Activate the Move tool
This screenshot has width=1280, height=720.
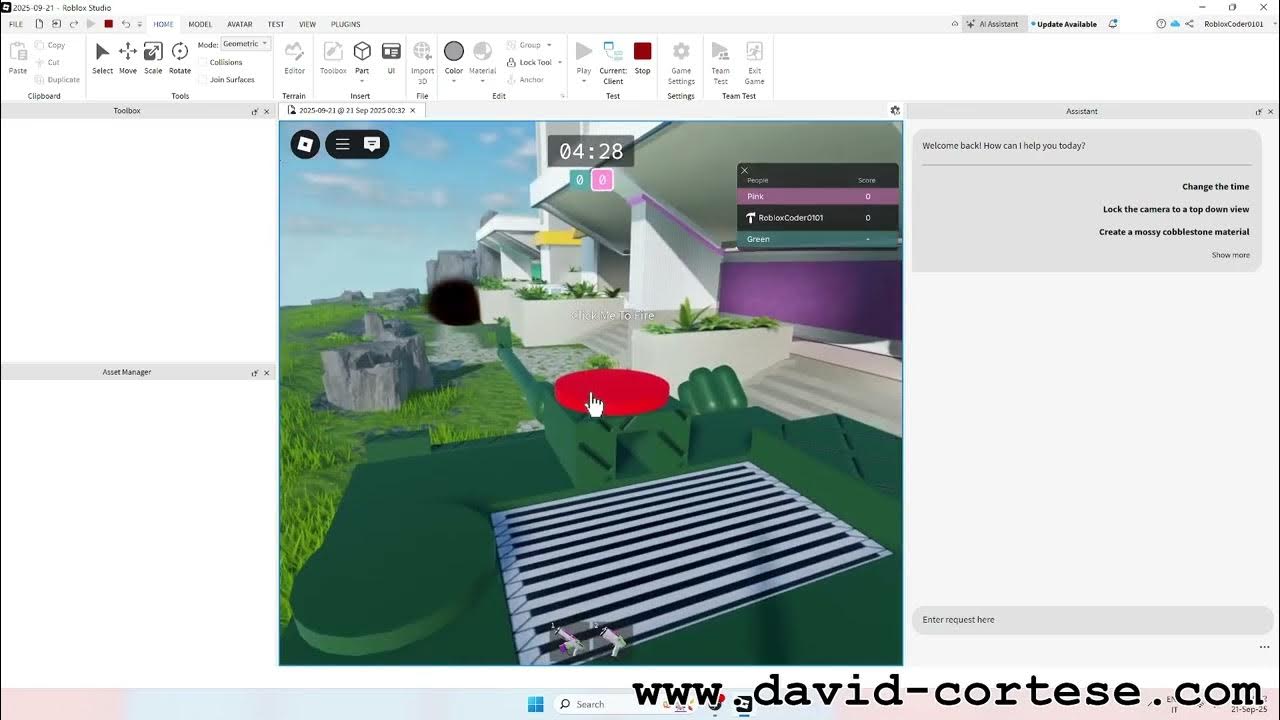pos(128,58)
